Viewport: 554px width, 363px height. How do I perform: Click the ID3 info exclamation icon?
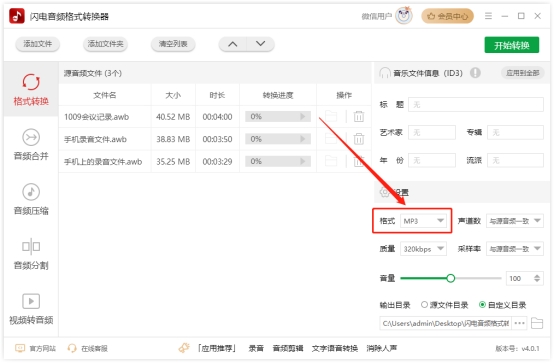475,73
